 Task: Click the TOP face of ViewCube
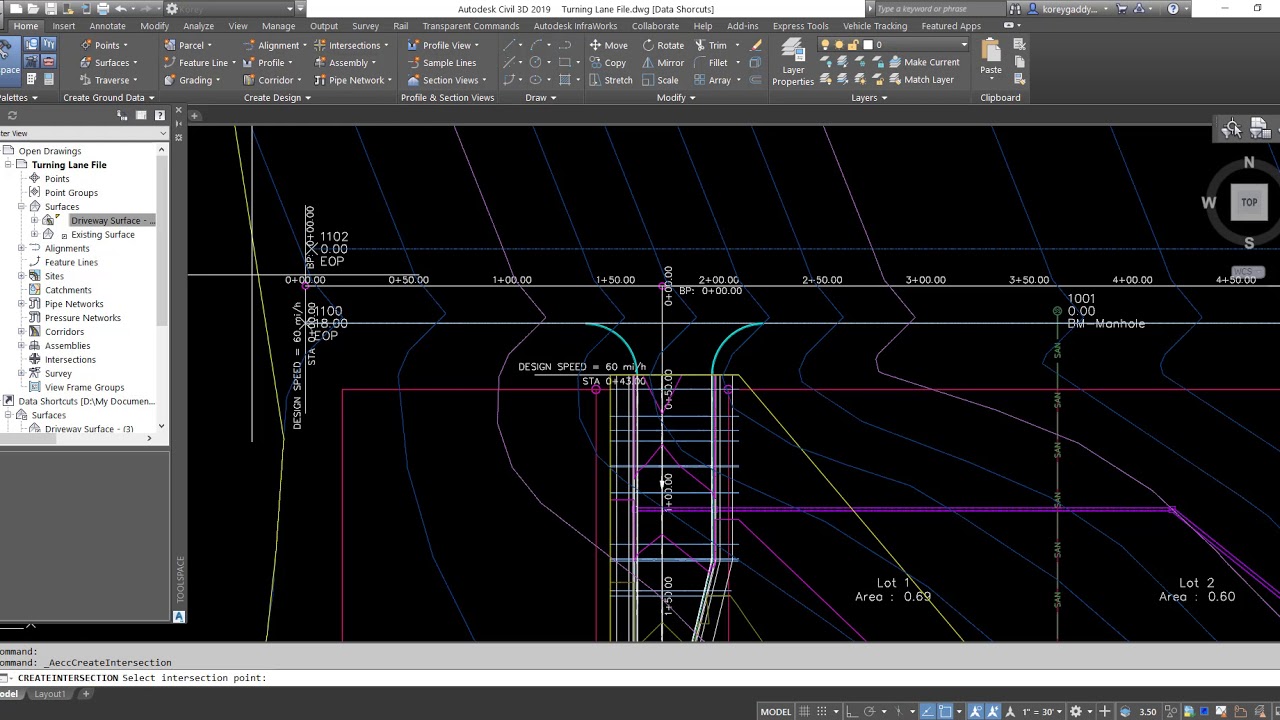pos(1249,202)
